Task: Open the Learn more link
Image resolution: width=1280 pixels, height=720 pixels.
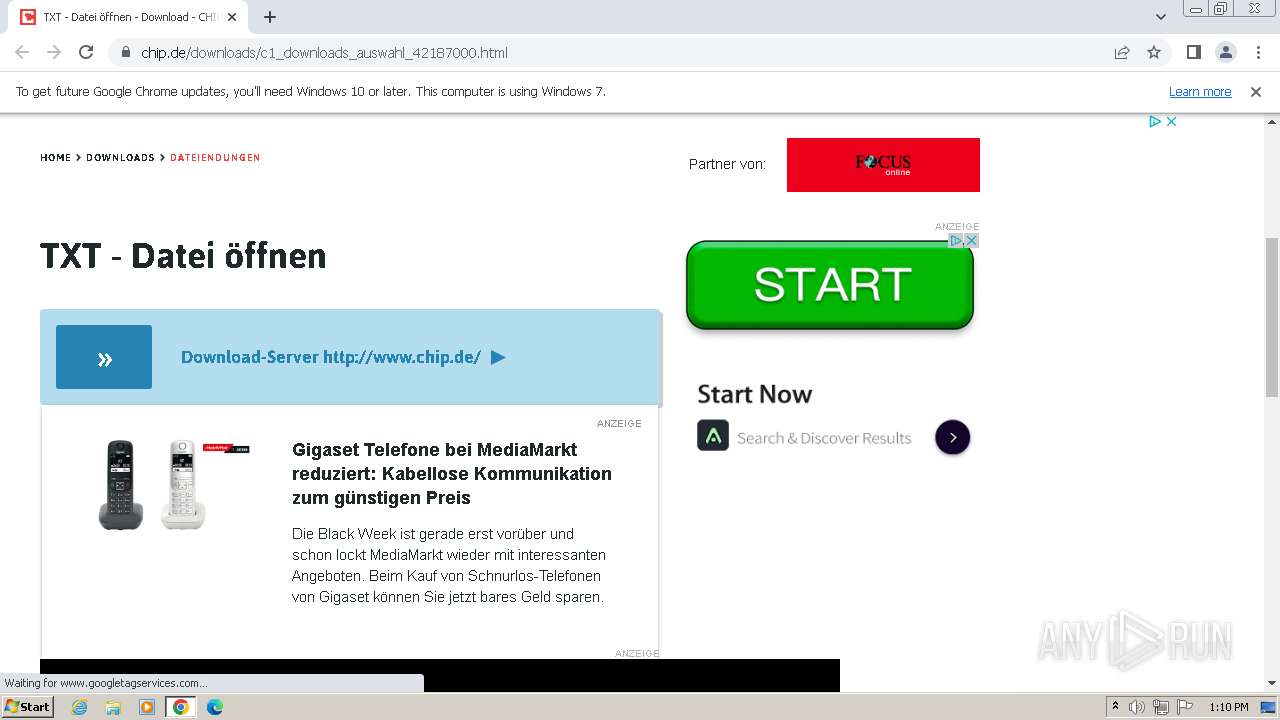Action: [x=1200, y=91]
